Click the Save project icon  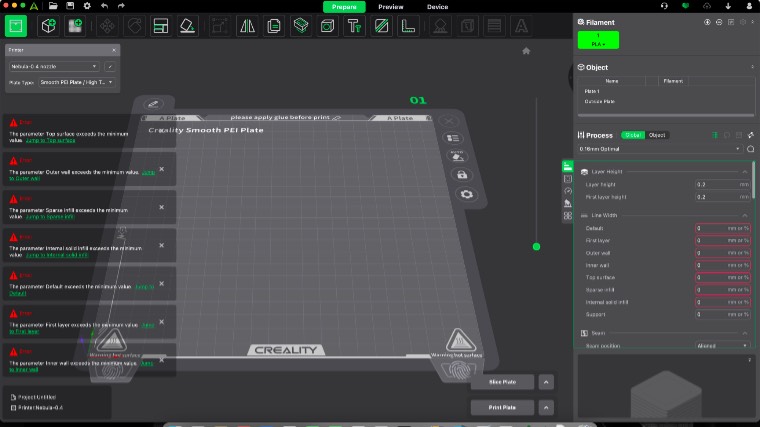point(70,6)
